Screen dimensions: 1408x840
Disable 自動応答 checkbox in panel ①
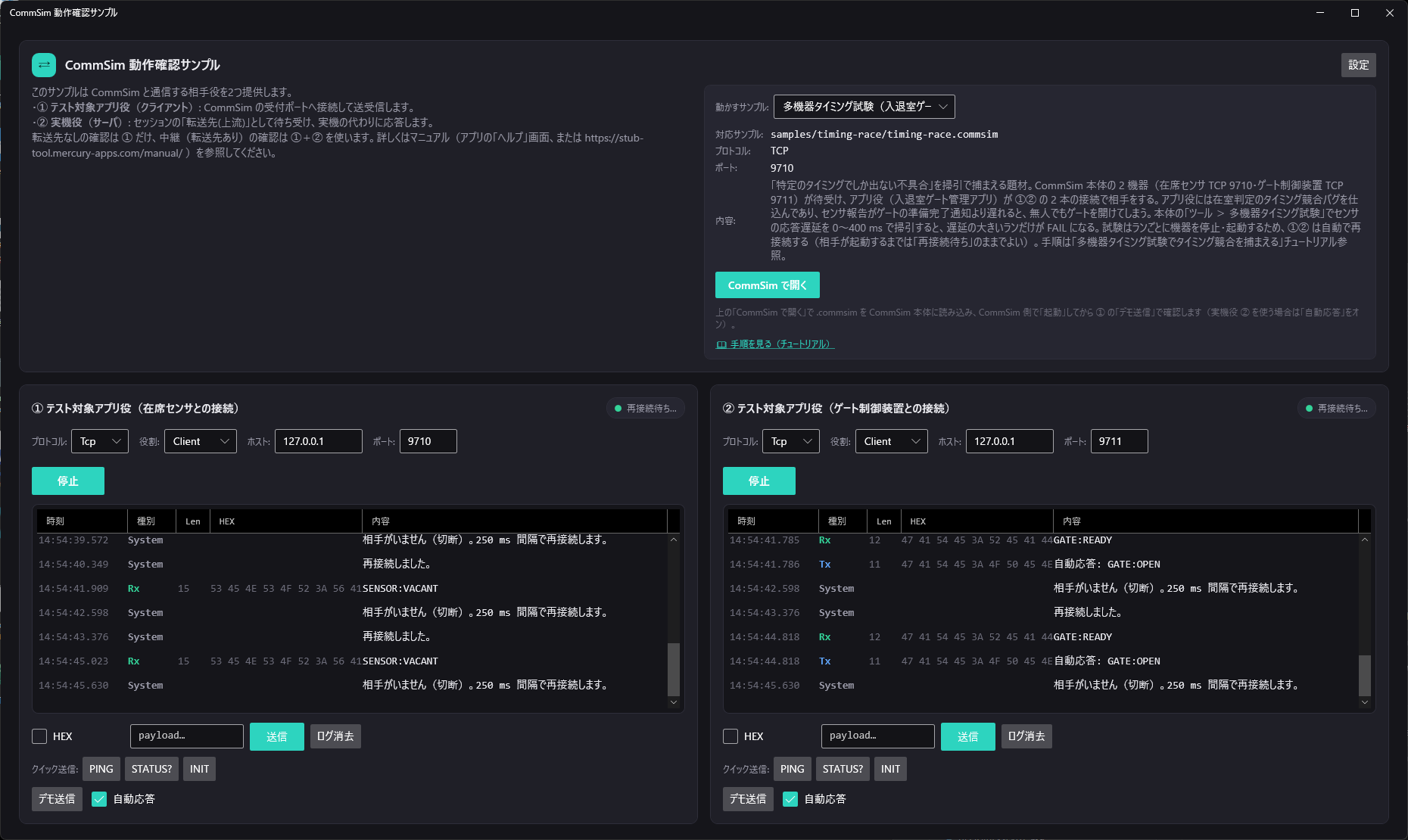click(99, 799)
